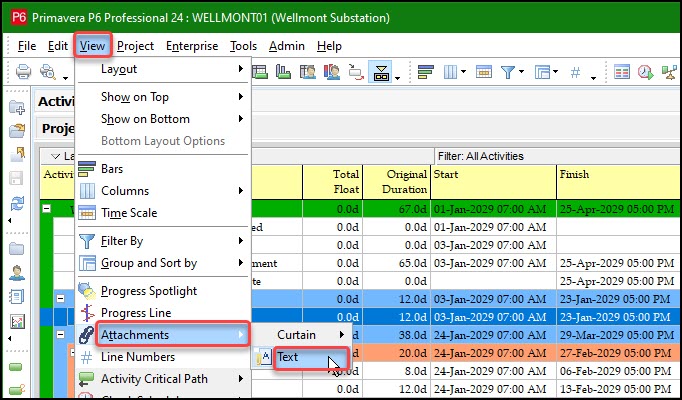Select Time Scale from View menu
The height and width of the screenshot is (400, 682).
coord(163,213)
